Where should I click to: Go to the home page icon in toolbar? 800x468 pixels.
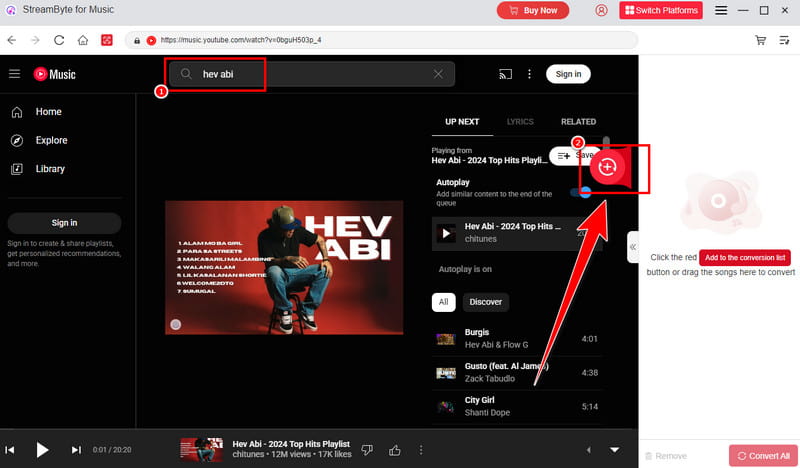tap(83, 40)
